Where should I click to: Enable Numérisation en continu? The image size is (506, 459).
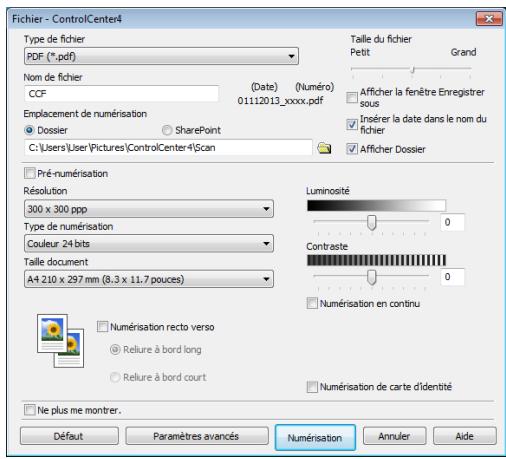[x=312, y=303]
